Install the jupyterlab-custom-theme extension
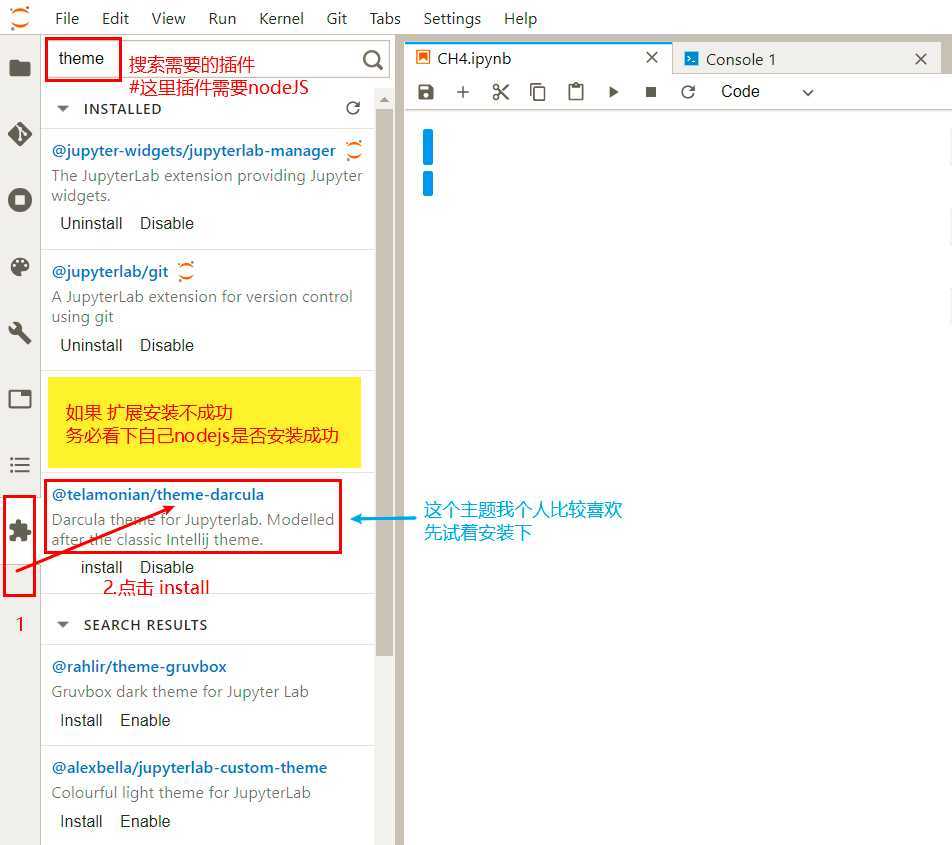Viewport: 952px width, 845px height. 81,821
